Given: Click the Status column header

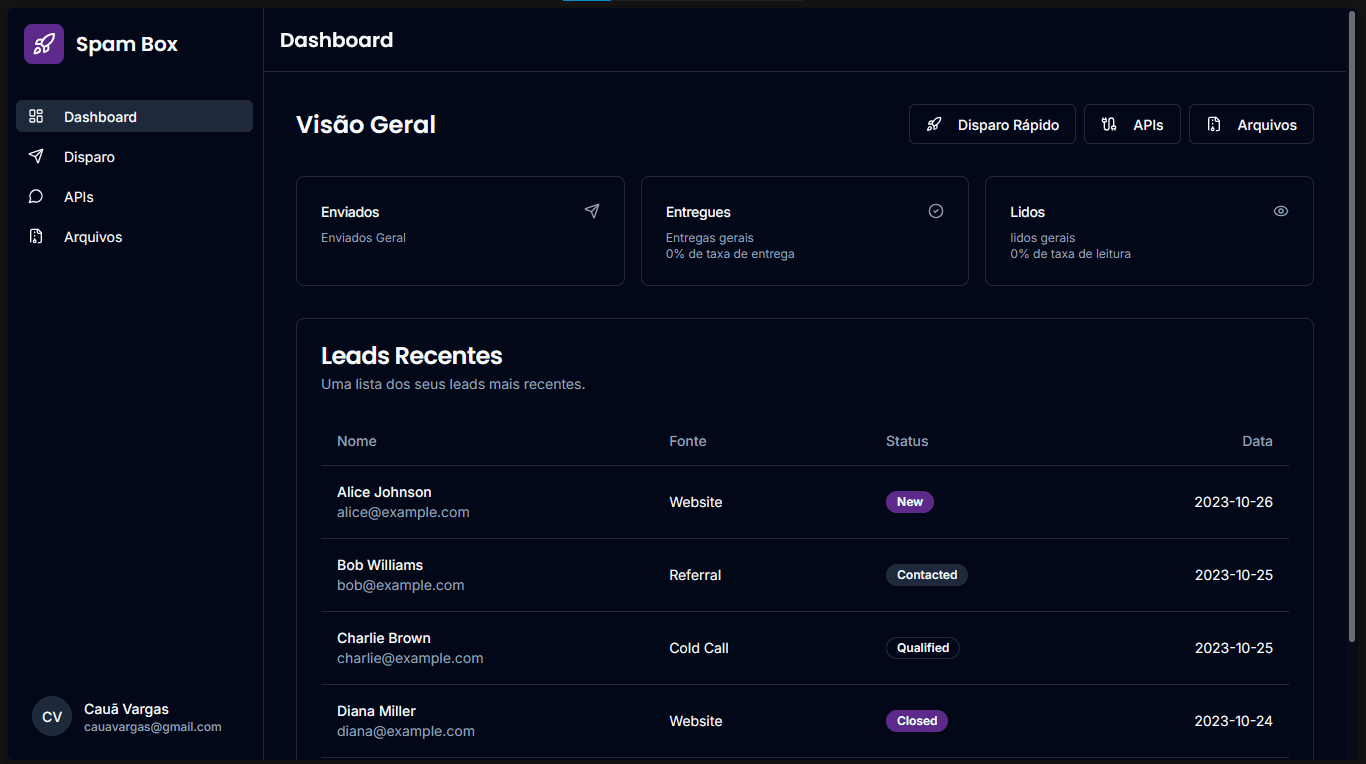Looking at the screenshot, I should 907,441.
